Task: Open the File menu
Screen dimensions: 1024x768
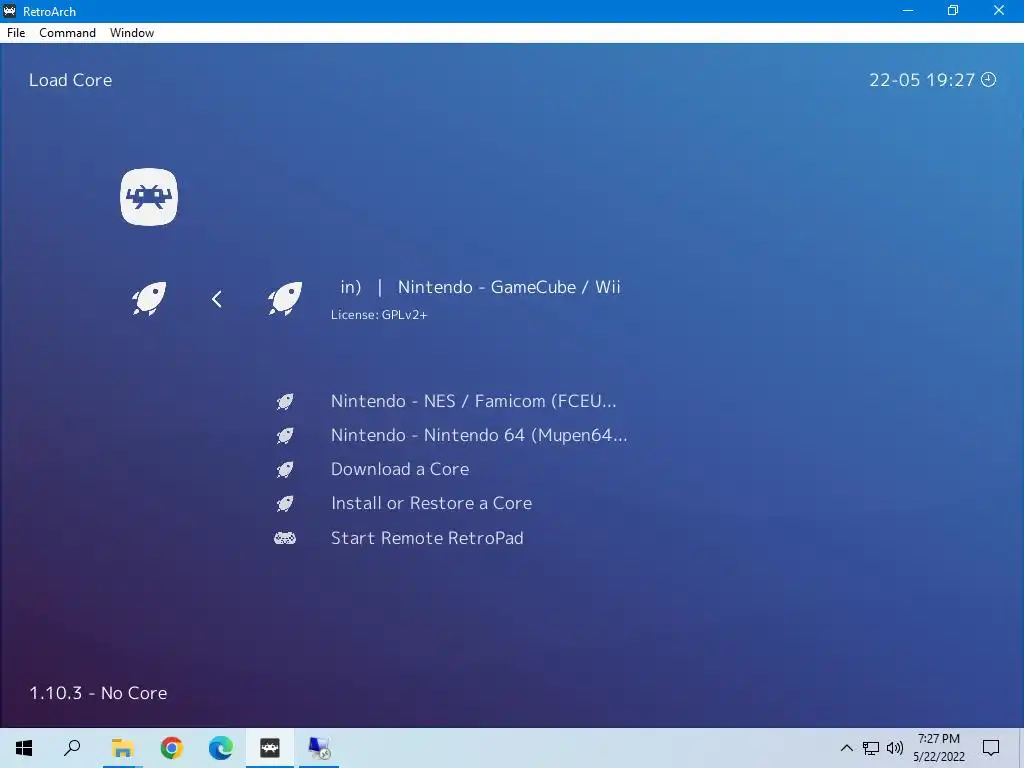Action: click(x=16, y=33)
